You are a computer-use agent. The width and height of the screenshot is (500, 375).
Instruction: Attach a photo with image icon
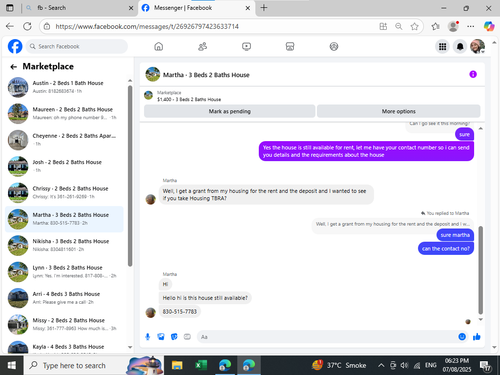tap(161, 337)
